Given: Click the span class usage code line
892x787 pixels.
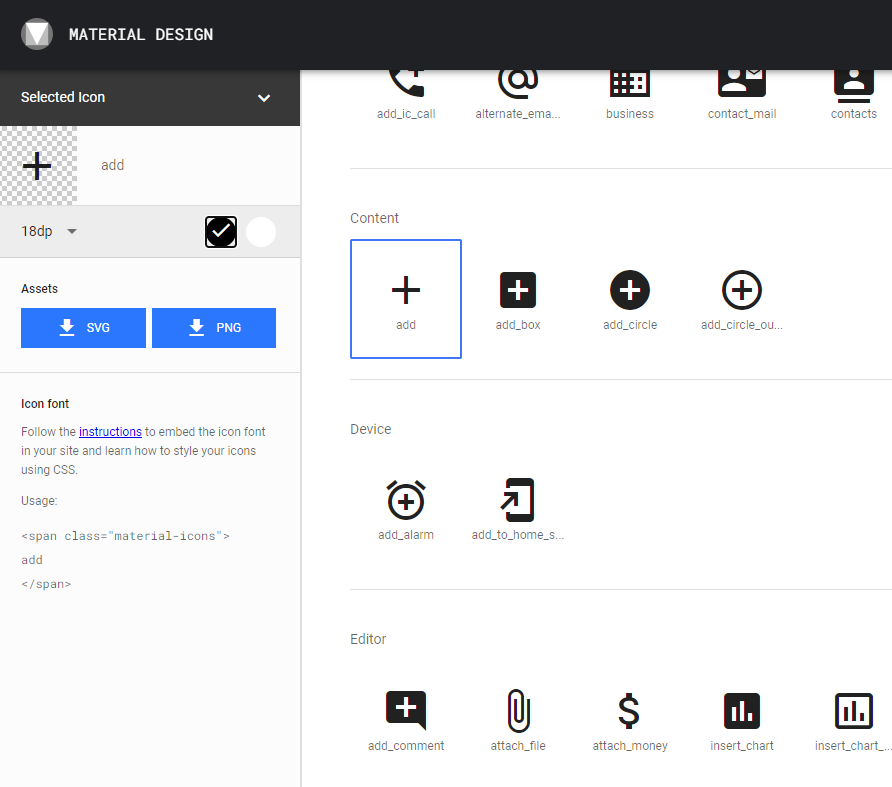Looking at the screenshot, I should point(125,536).
